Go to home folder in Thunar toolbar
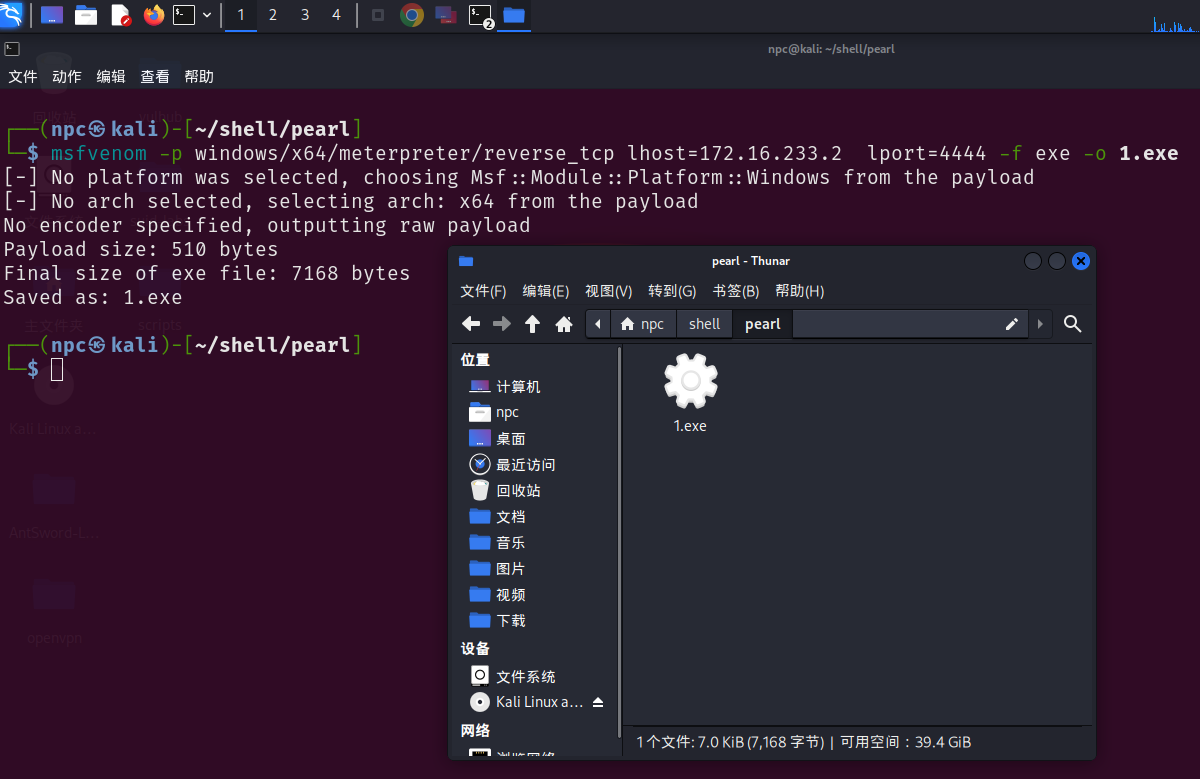Image resolution: width=1200 pixels, height=779 pixels. pyautogui.click(x=564, y=324)
